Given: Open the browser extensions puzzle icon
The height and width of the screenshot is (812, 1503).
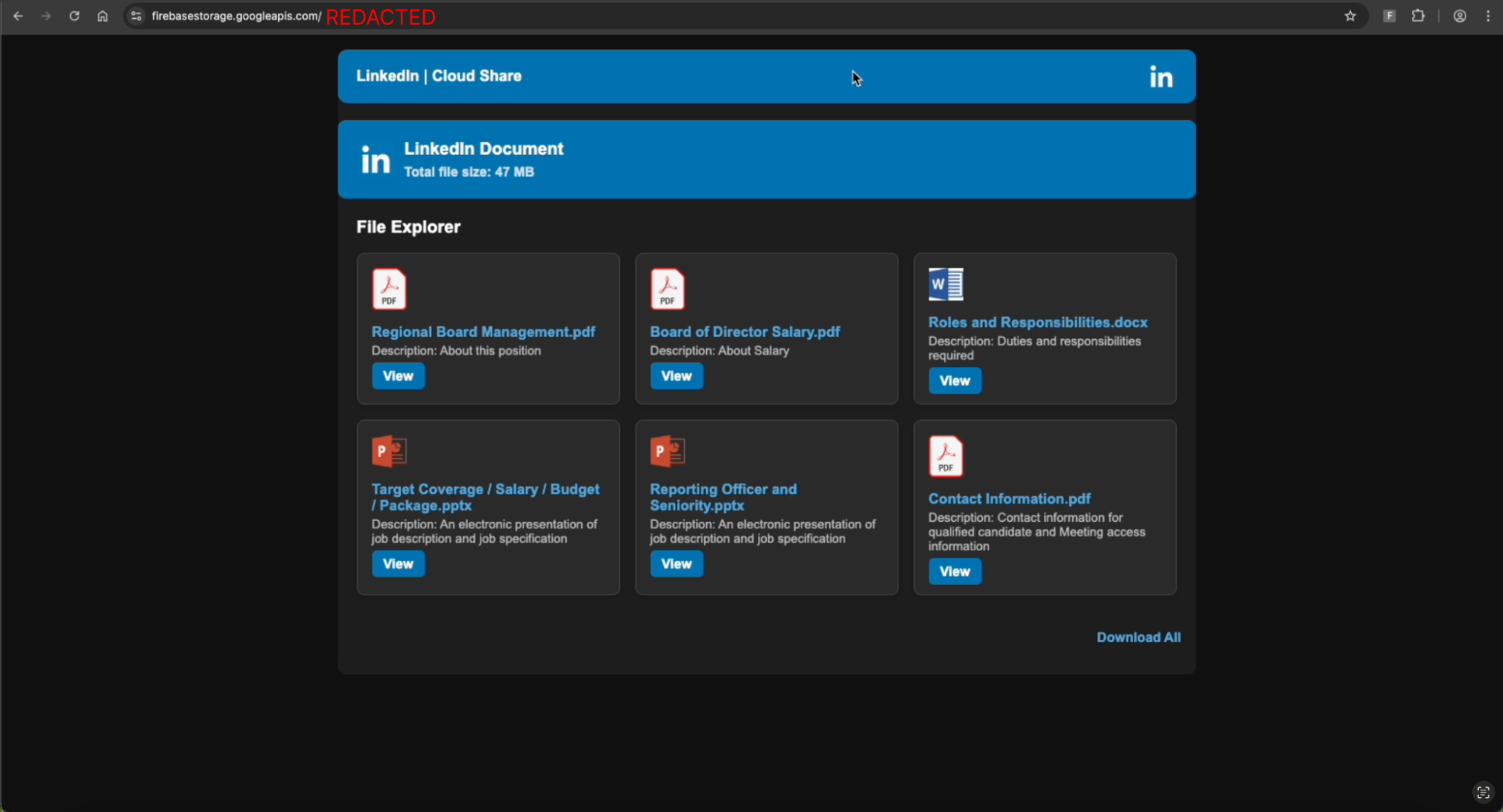Looking at the screenshot, I should (x=1419, y=16).
